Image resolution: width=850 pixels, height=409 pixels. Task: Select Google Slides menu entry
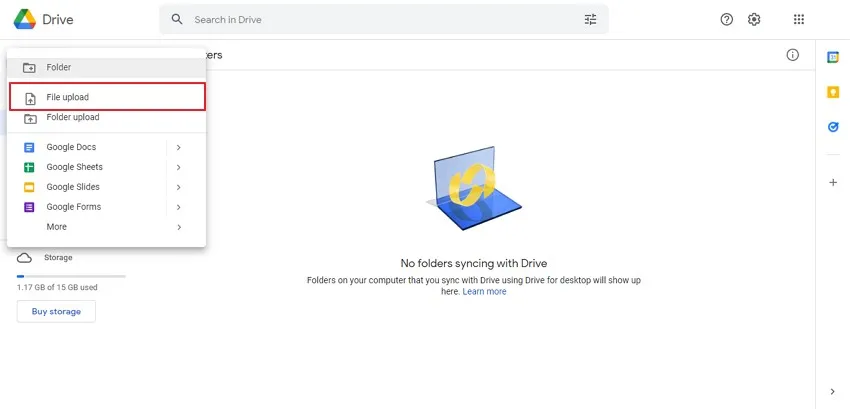[x=106, y=187]
